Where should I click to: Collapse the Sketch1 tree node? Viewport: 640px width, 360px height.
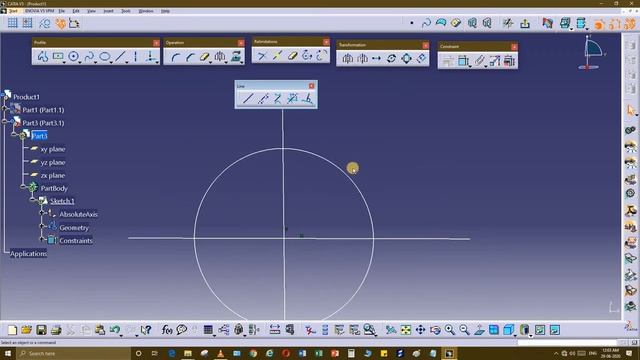[x=33, y=200]
